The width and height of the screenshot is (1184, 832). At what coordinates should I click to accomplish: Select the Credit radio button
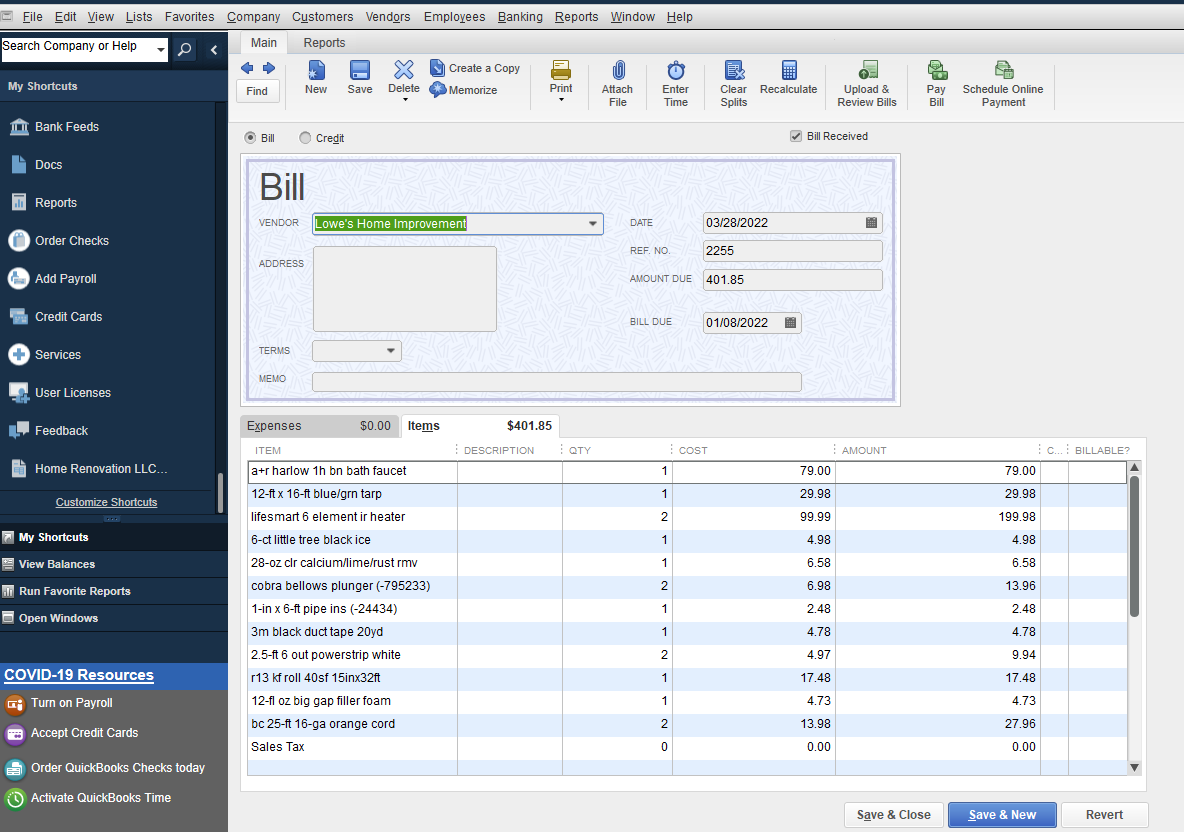pyautogui.click(x=304, y=137)
